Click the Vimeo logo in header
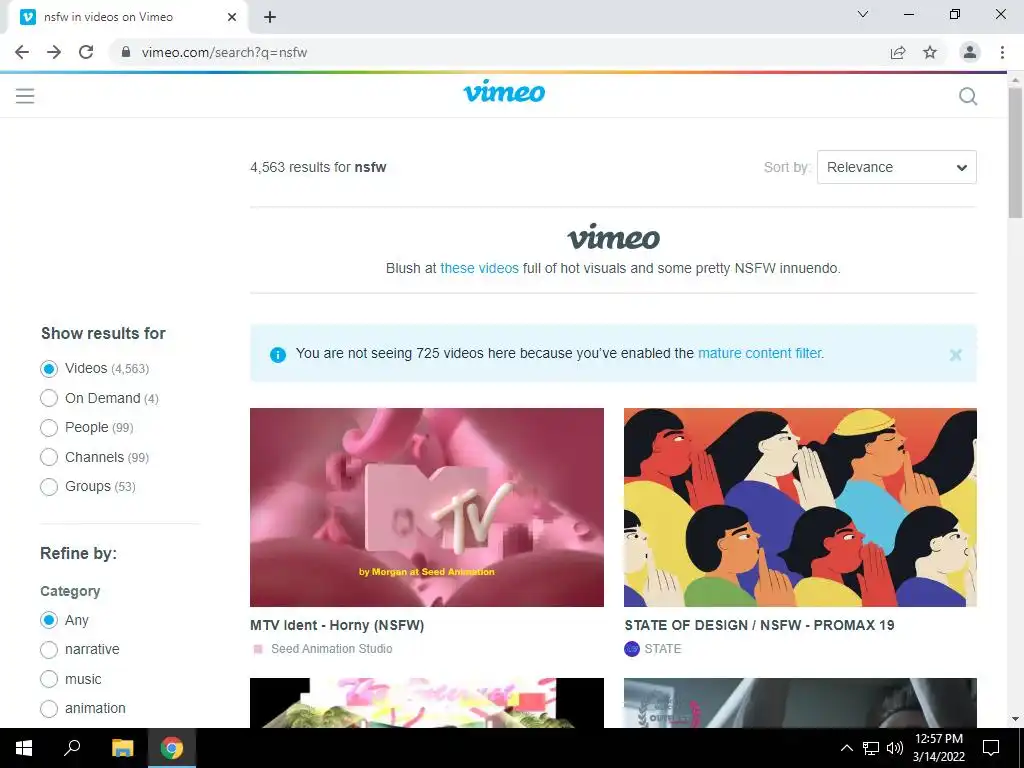 pyautogui.click(x=504, y=91)
